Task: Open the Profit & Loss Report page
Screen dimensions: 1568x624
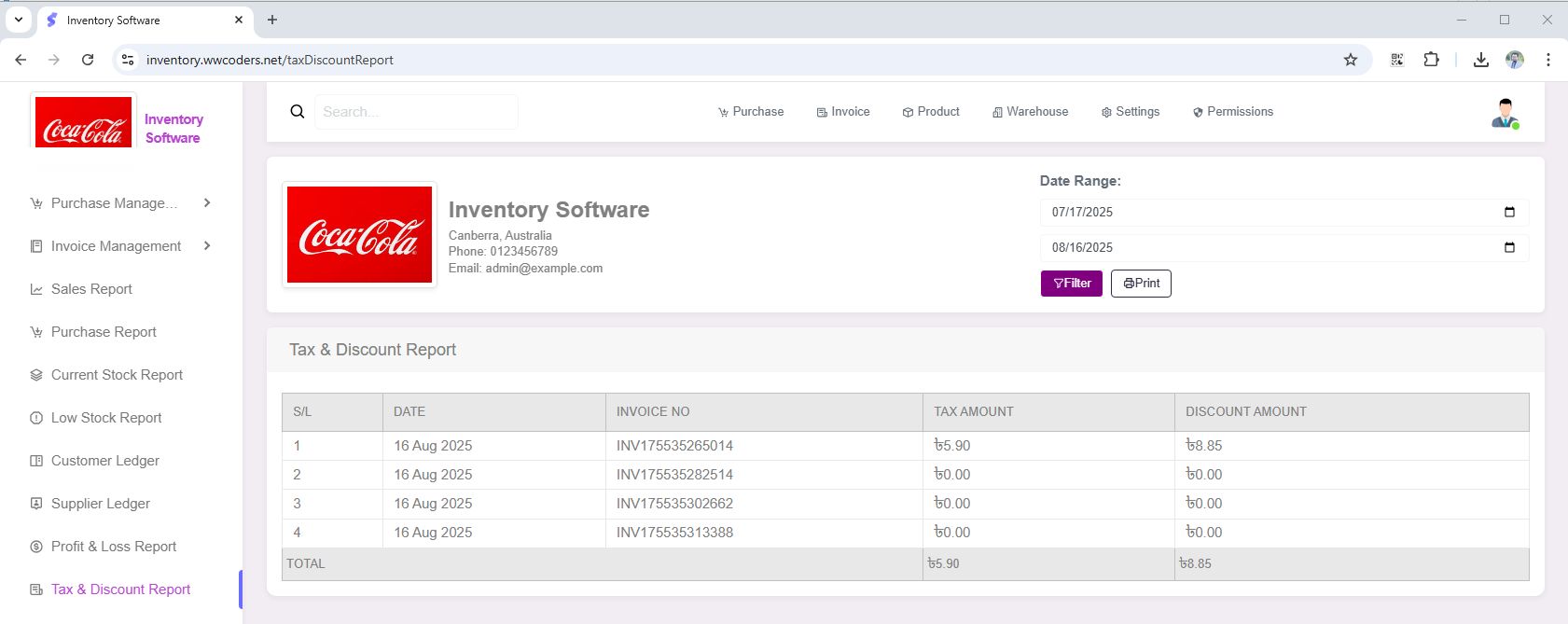Action: click(113, 547)
